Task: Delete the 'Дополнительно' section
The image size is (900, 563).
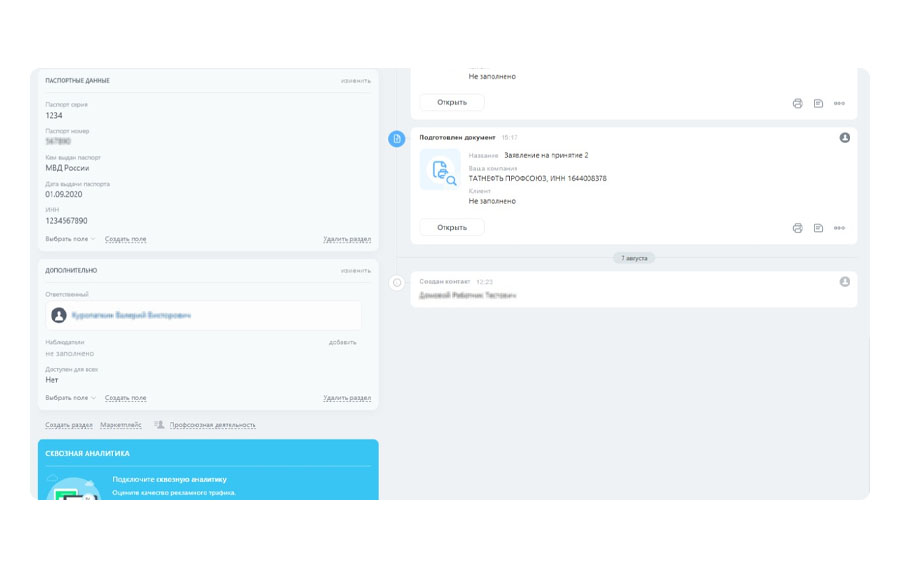Action: (x=347, y=398)
